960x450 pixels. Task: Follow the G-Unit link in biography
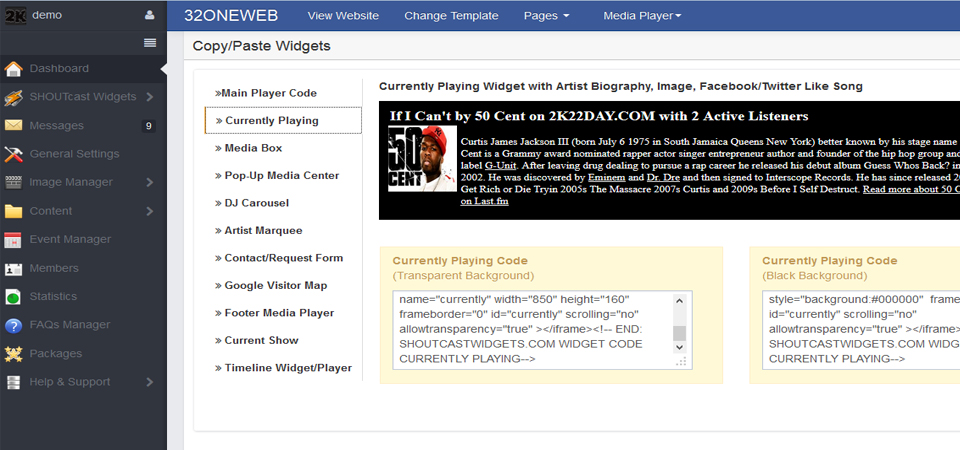[x=501, y=165]
